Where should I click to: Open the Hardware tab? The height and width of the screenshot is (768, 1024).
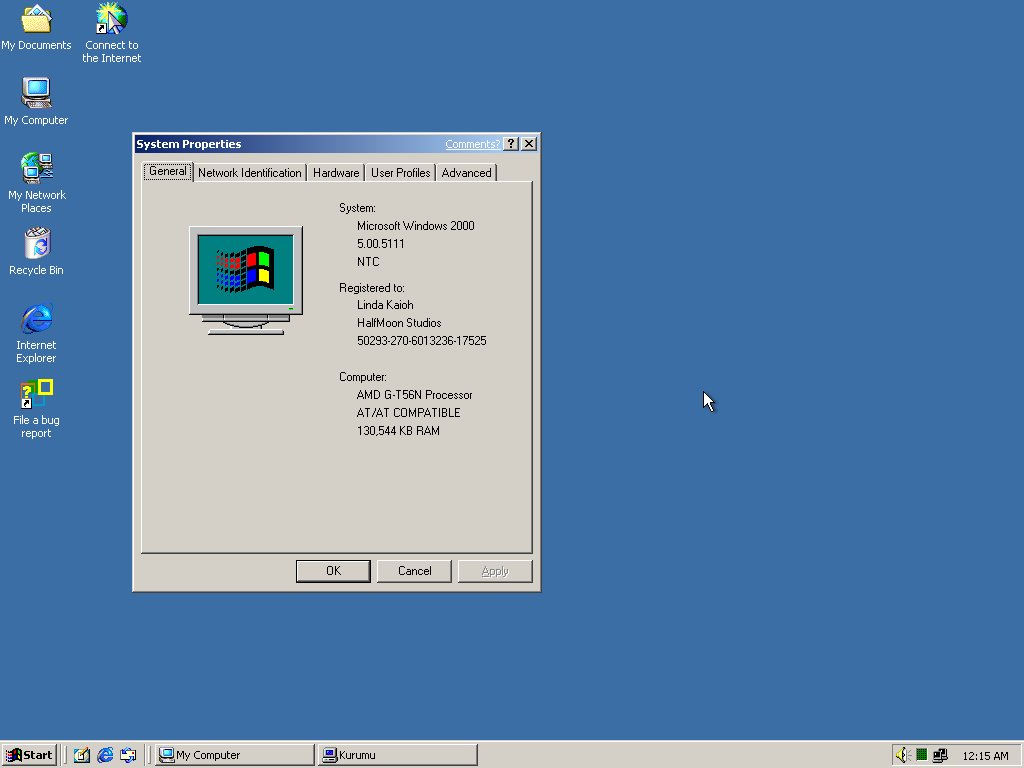click(336, 172)
